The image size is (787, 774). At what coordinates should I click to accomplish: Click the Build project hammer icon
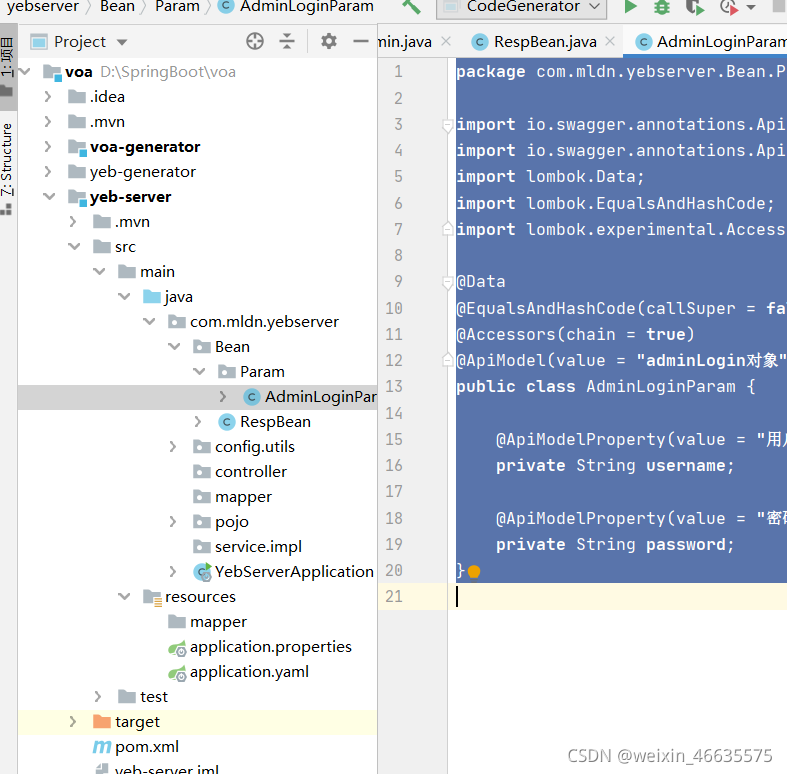coord(411,7)
